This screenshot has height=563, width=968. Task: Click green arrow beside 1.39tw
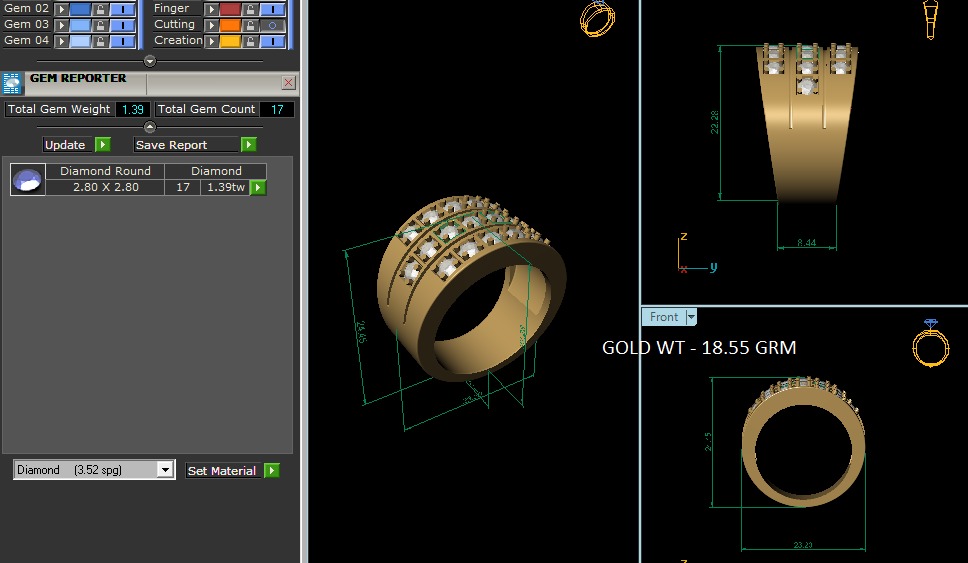click(x=258, y=187)
